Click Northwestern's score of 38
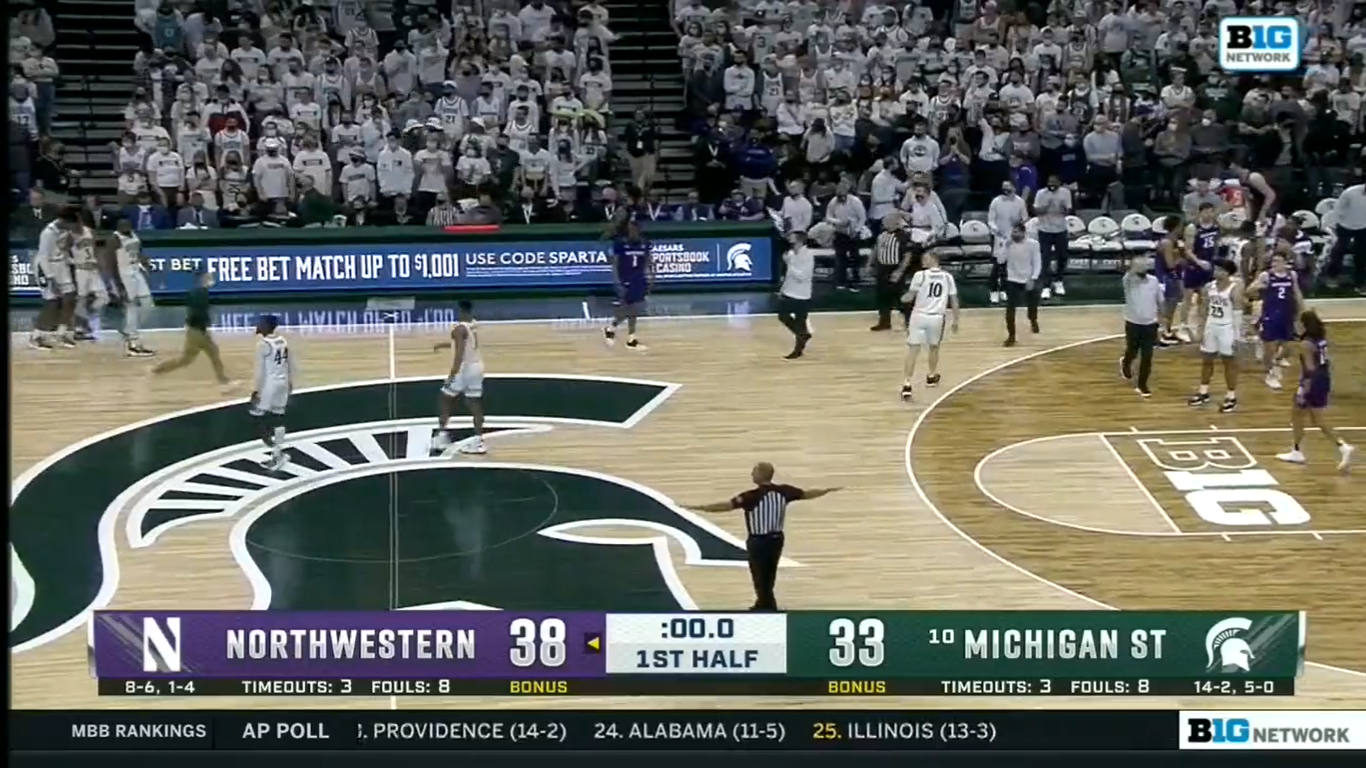 tap(537, 643)
